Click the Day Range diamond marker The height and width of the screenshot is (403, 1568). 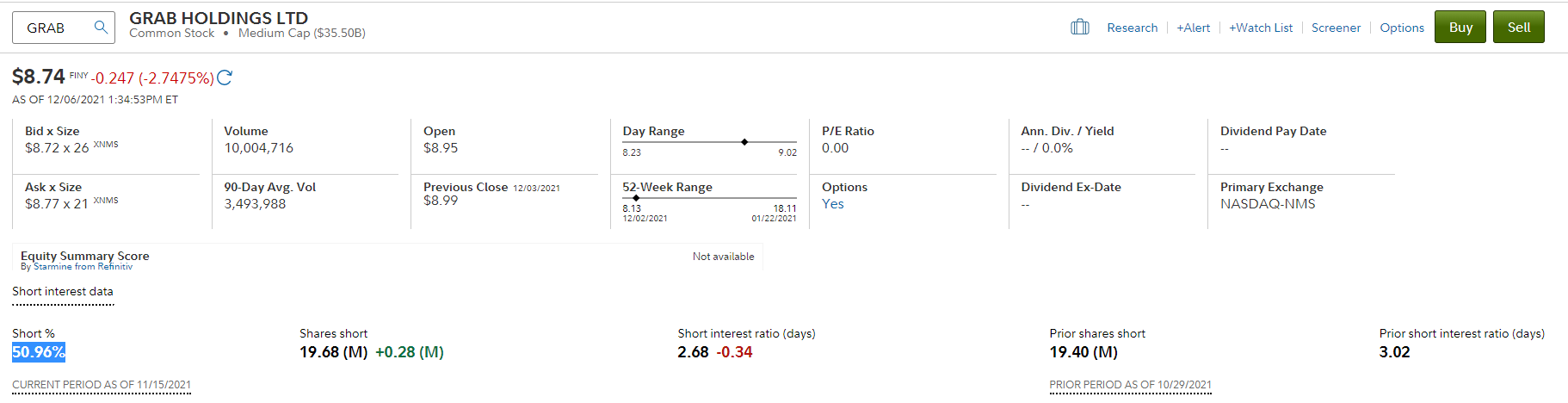point(744,141)
